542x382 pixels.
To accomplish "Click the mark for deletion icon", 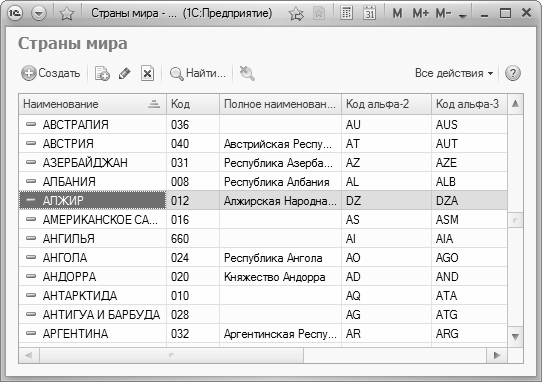I will (x=147, y=73).
